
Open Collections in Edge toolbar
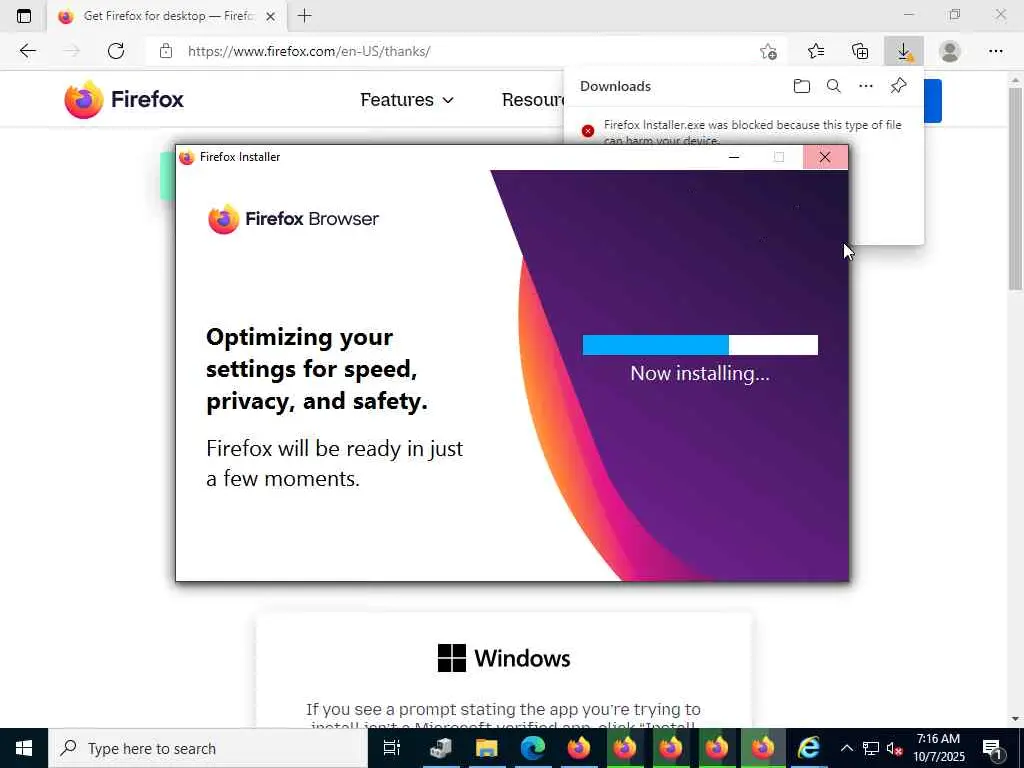860,51
